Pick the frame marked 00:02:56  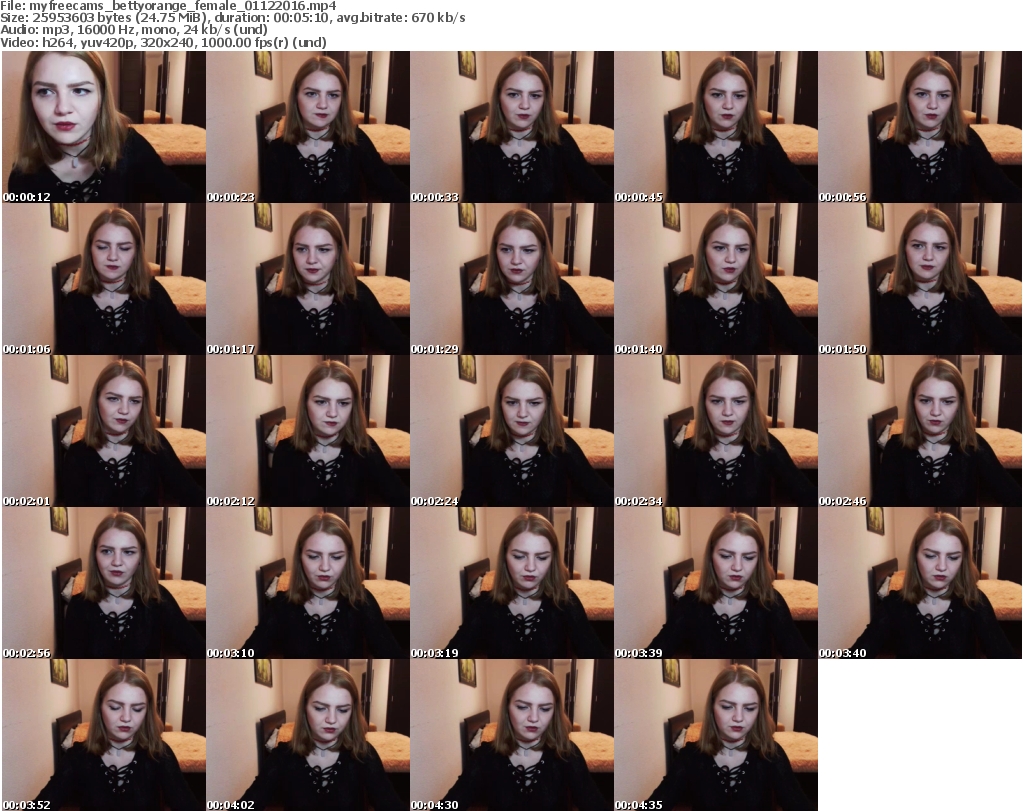click(x=103, y=583)
